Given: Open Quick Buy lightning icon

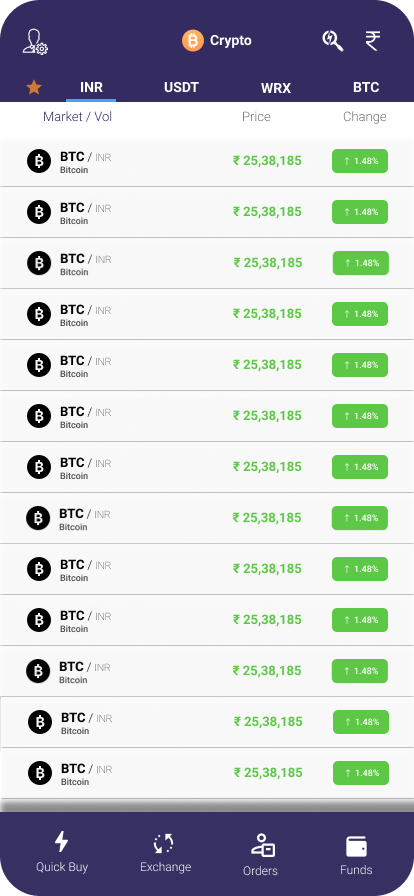Looking at the screenshot, I should coord(62,841).
